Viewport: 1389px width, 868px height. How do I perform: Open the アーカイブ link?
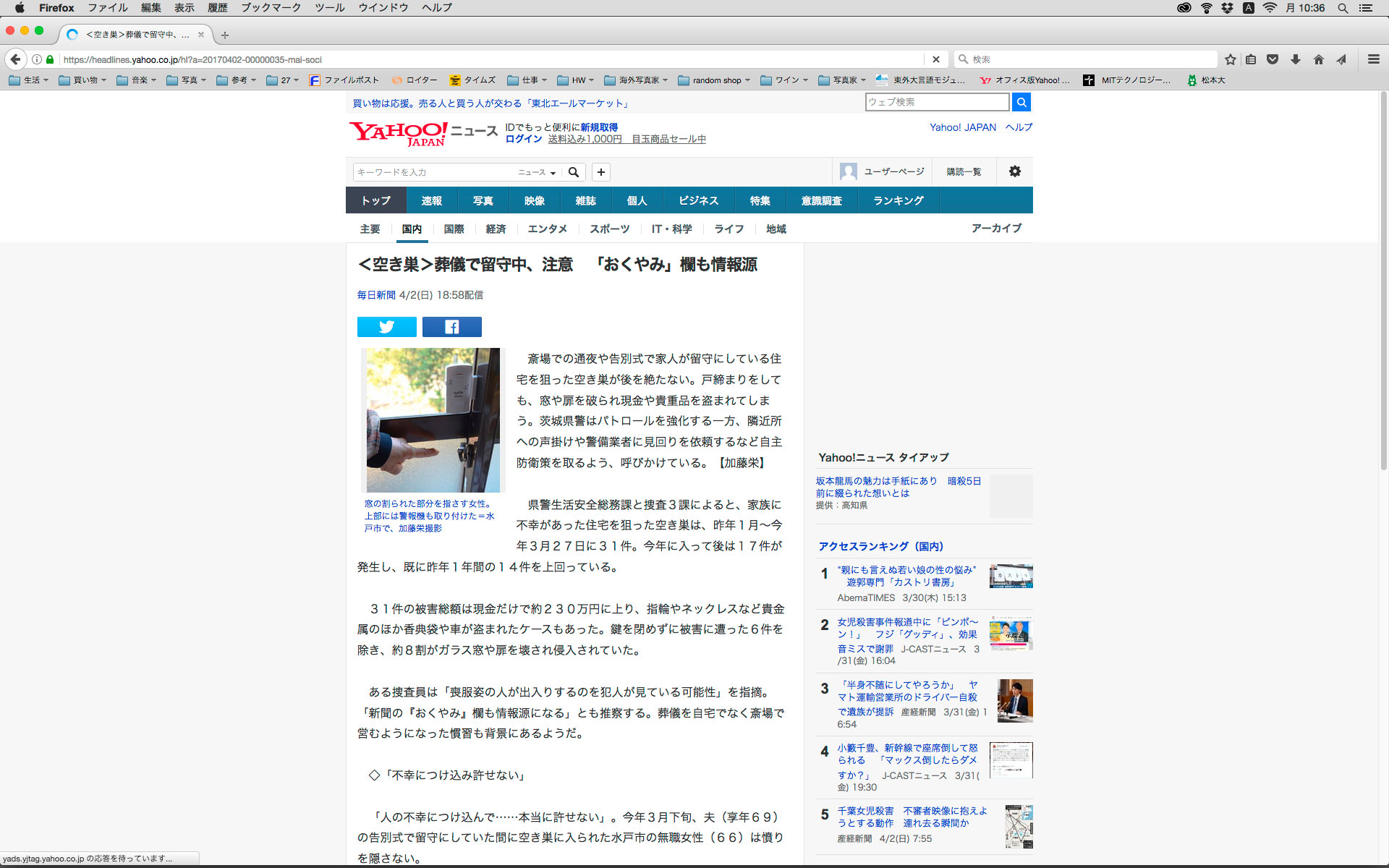coord(995,228)
